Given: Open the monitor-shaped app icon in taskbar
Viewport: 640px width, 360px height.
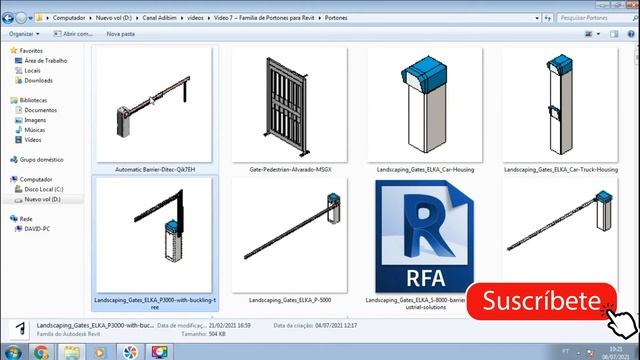Looking at the screenshot, I should click(159, 352).
